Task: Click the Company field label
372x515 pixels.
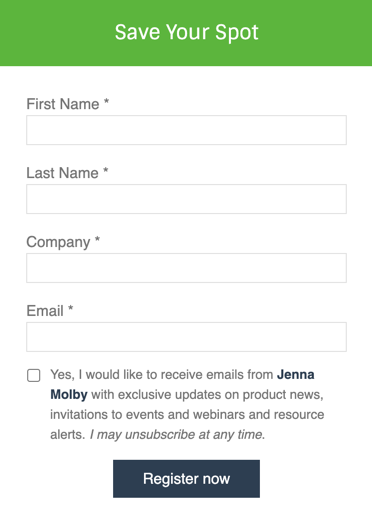Action: 58,242
